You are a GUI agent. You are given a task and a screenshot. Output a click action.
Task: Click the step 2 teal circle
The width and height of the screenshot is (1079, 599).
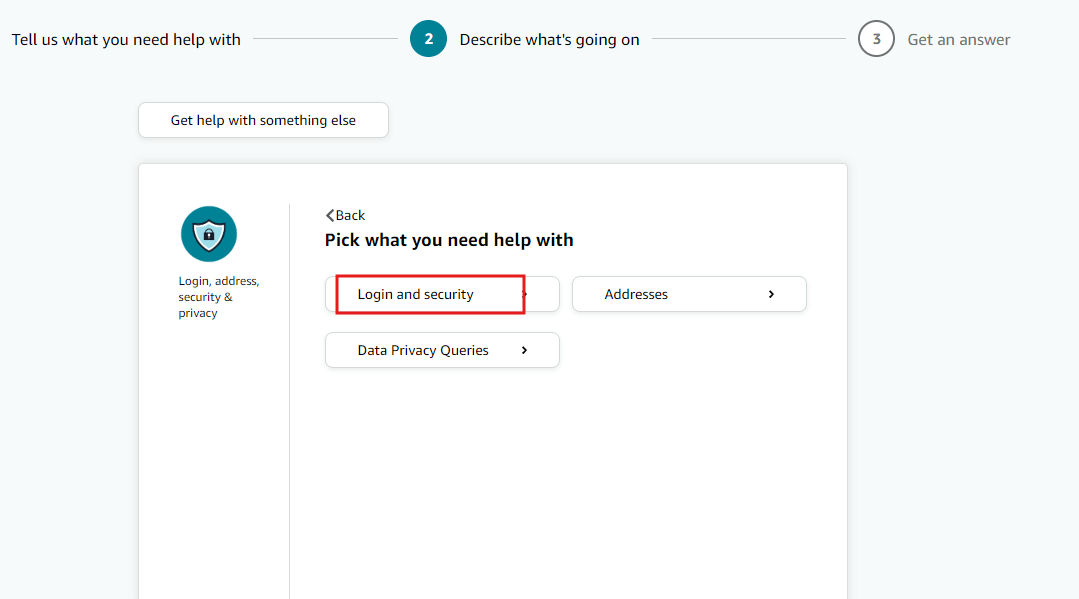pyautogui.click(x=428, y=39)
